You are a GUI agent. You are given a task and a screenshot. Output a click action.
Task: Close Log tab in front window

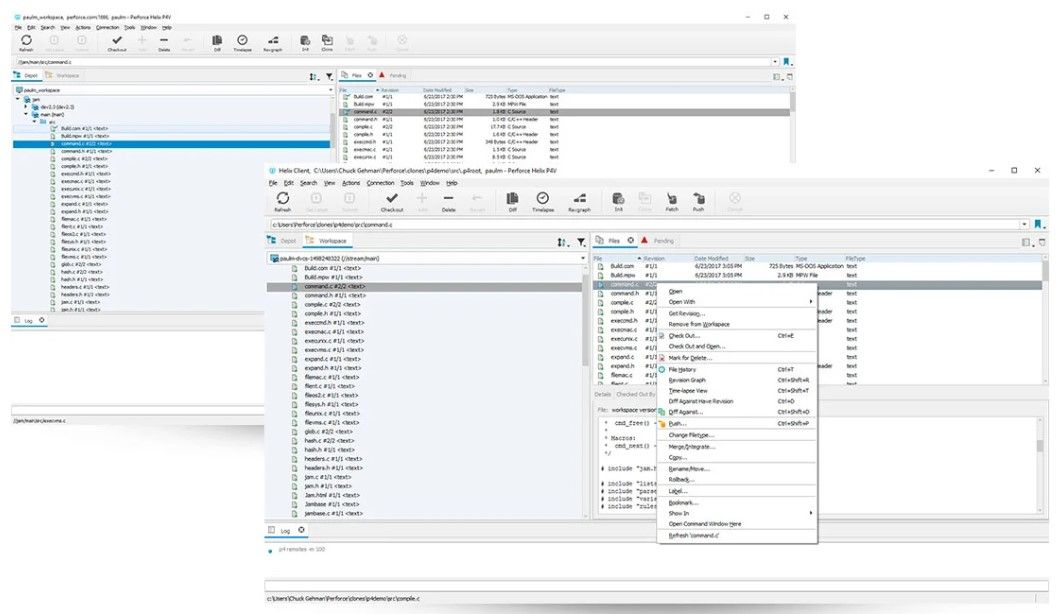(x=301, y=530)
